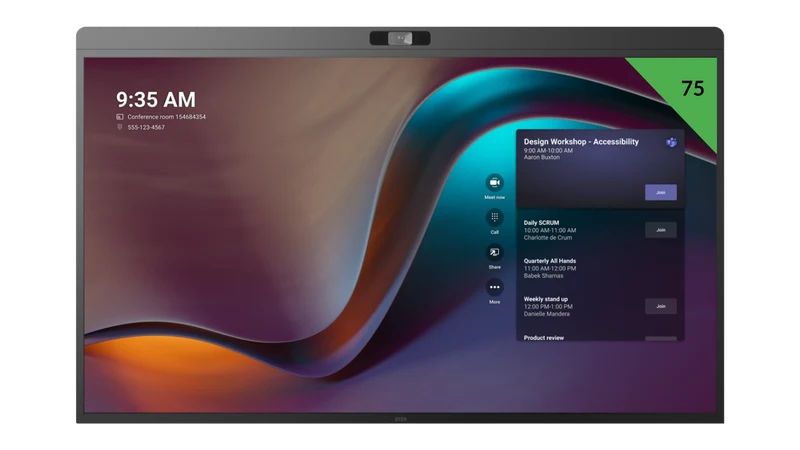Viewport: 800px width, 450px height.
Task: Select the Share content icon
Action: point(494,252)
